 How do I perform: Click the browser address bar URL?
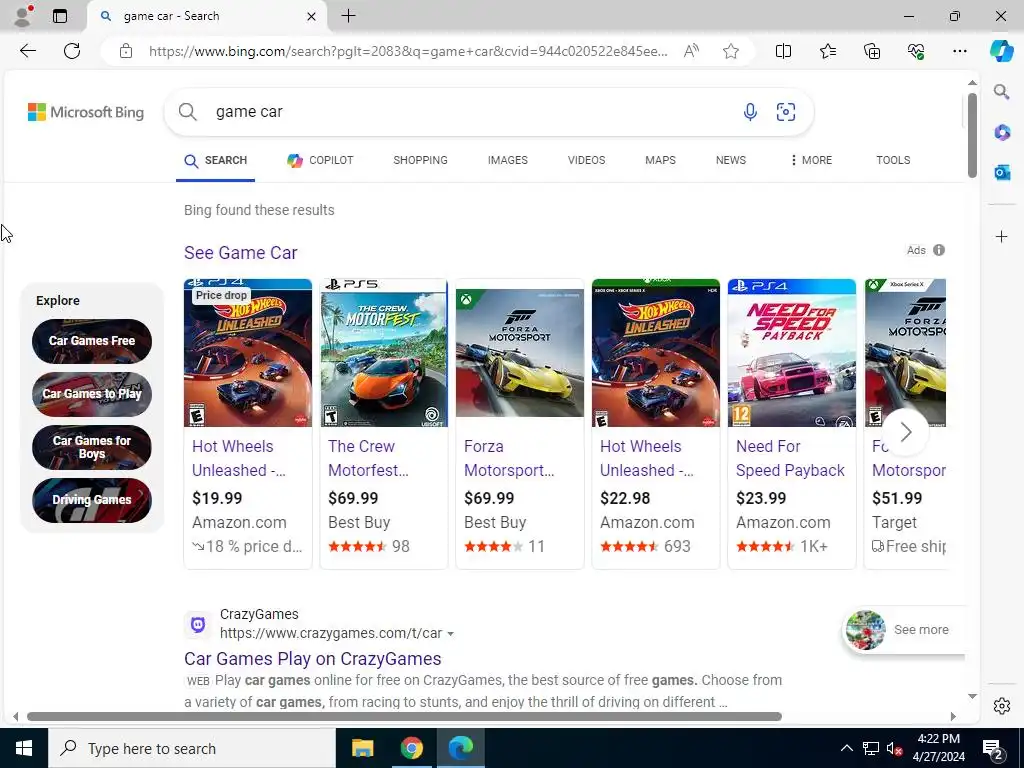pyautogui.click(x=408, y=51)
